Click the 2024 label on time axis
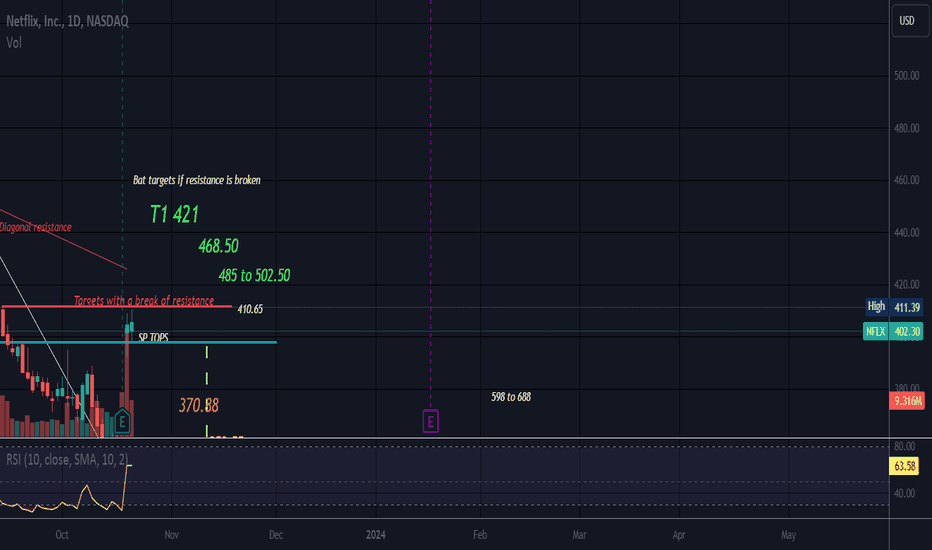932x550 pixels. coord(376,535)
